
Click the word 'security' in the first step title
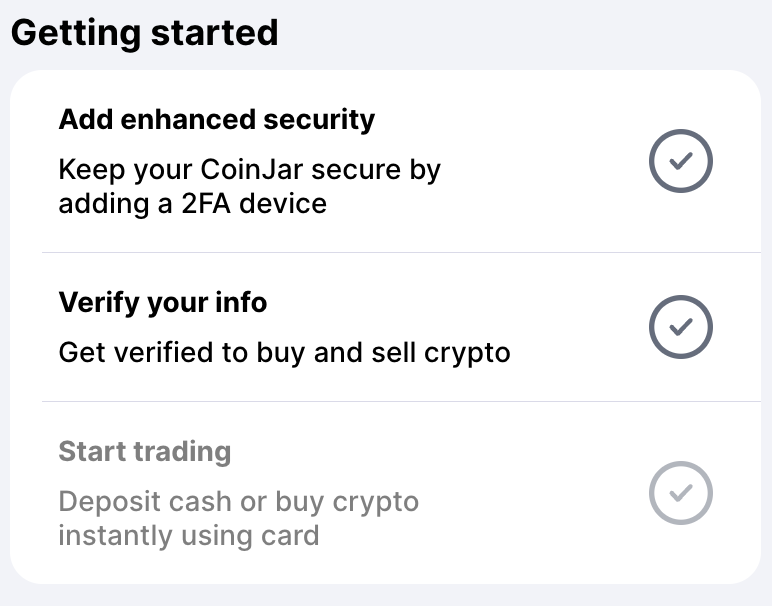tap(319, 121)
